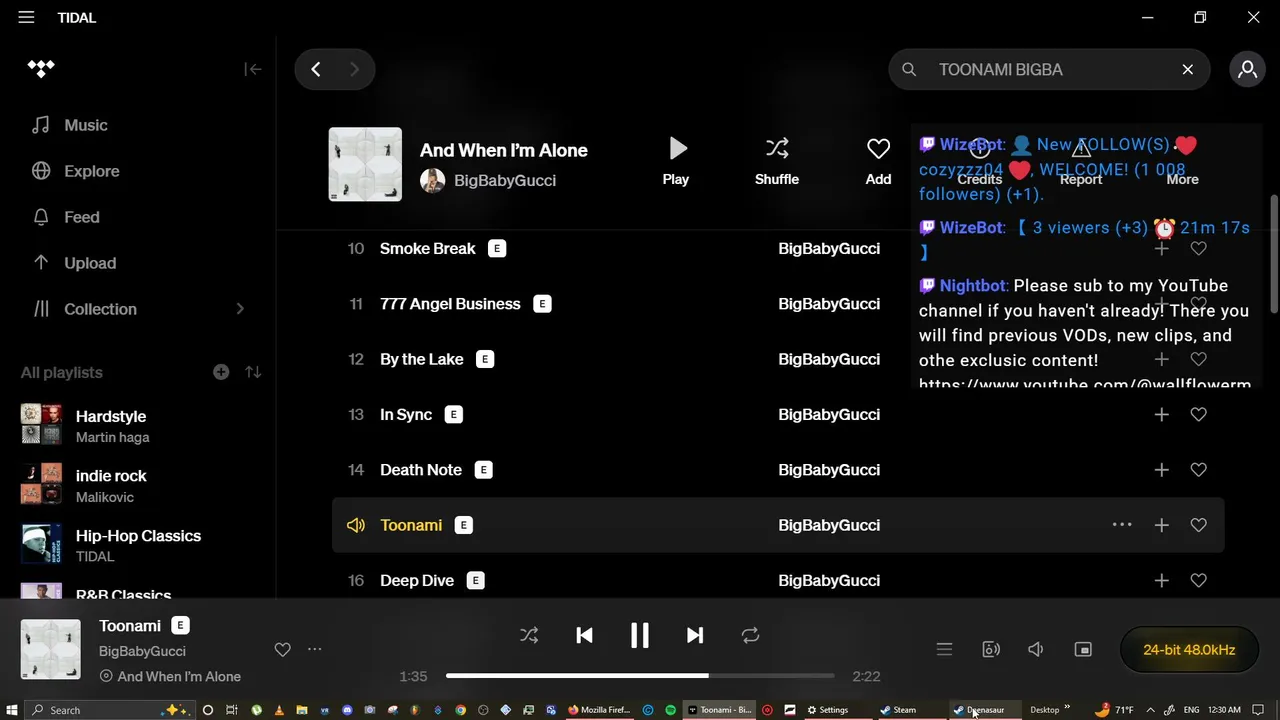Skip to the next track

695,635
